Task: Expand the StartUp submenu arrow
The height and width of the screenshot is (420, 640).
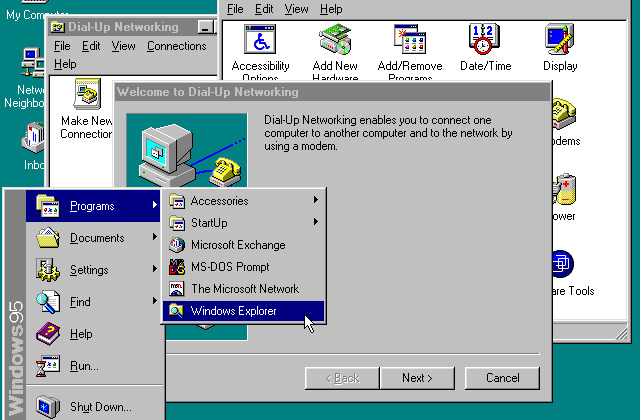Action: click(316, 222)
